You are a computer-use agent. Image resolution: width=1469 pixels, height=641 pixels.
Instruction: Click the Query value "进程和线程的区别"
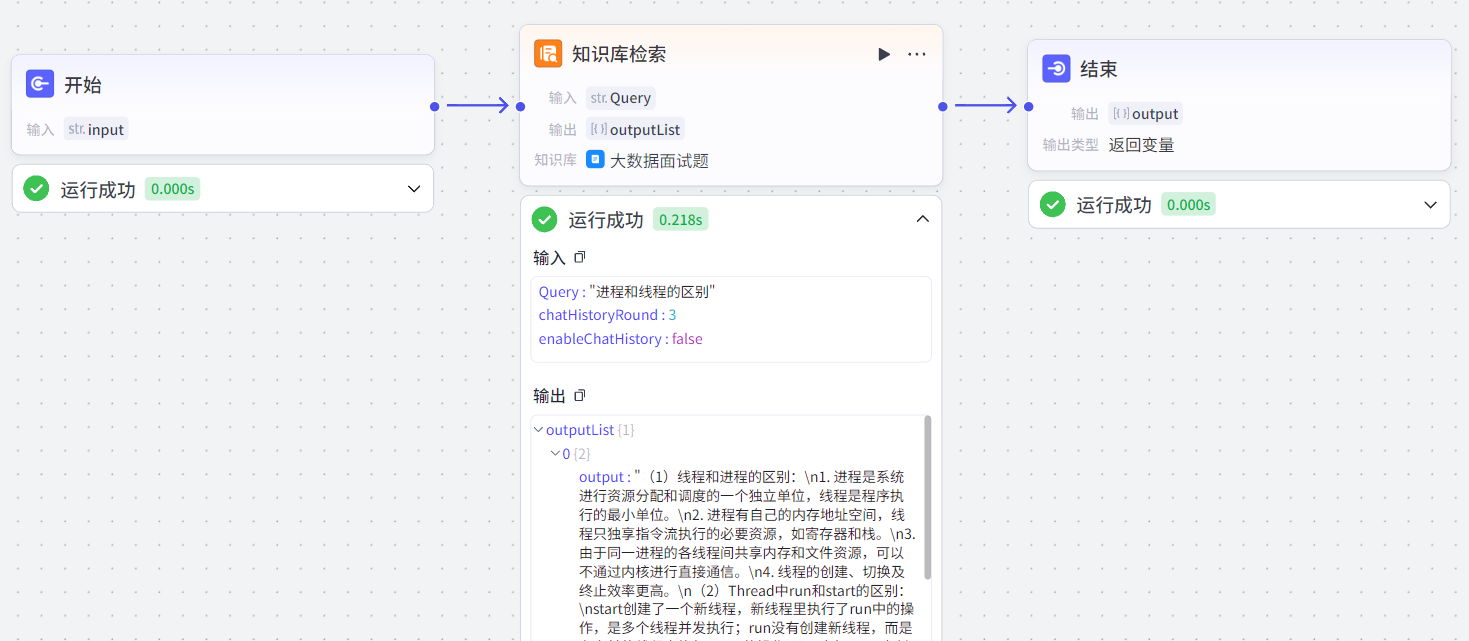point(652,292)
